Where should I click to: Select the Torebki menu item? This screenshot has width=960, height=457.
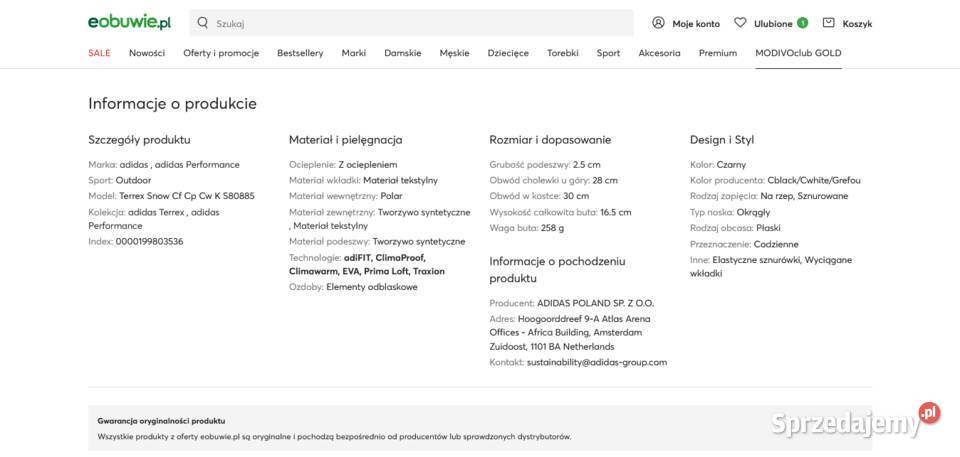(x=563, y=53)
